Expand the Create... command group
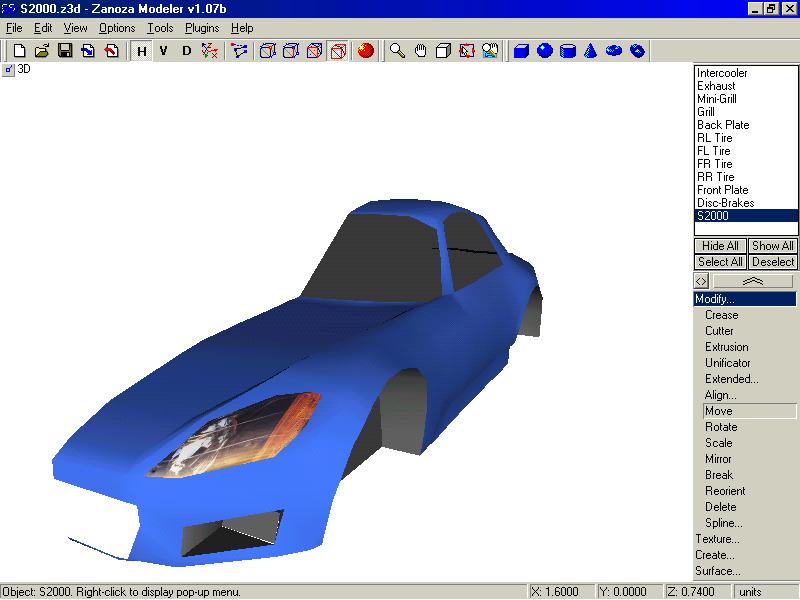Viewport: 800px width, 600px height. (714, 555)
